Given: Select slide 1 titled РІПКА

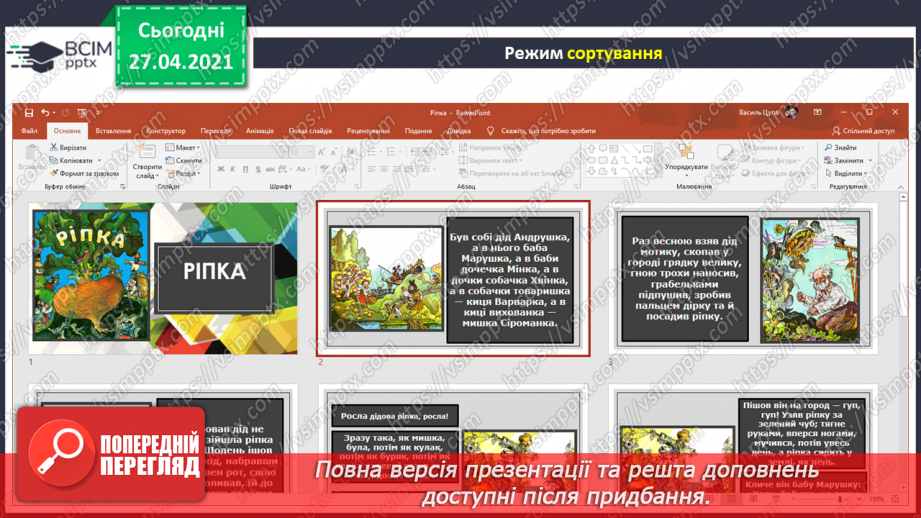Looking at the screenshot, I should pyautogui.click(x=164, y=278).
